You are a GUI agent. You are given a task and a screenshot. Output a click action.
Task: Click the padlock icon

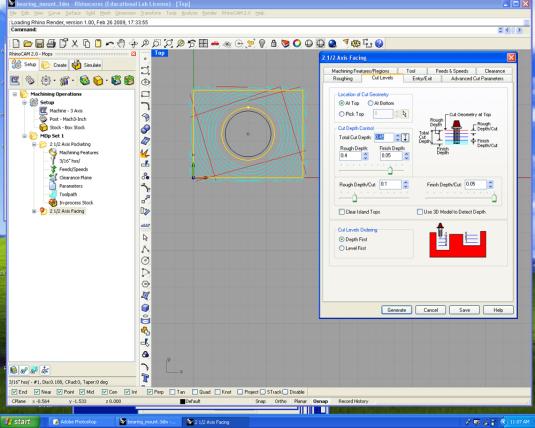pyautogui.click(x=274, y=43)
